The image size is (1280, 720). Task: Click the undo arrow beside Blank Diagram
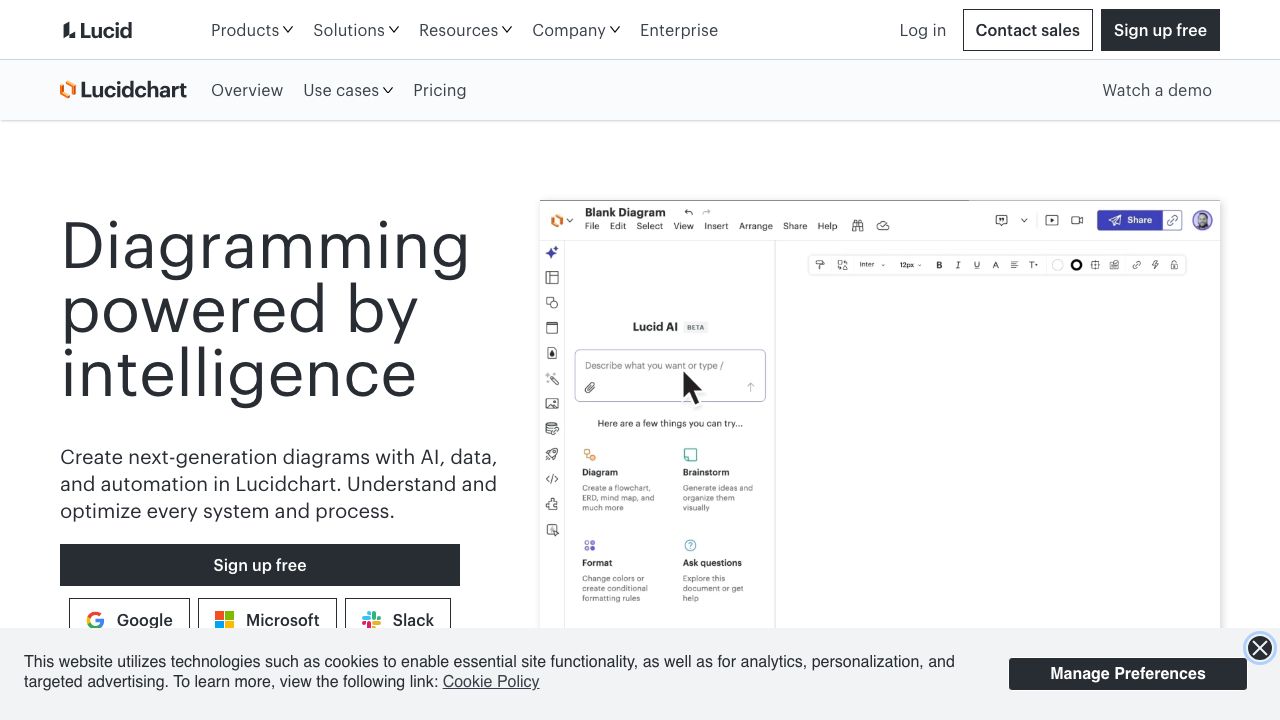pos(688,212)
